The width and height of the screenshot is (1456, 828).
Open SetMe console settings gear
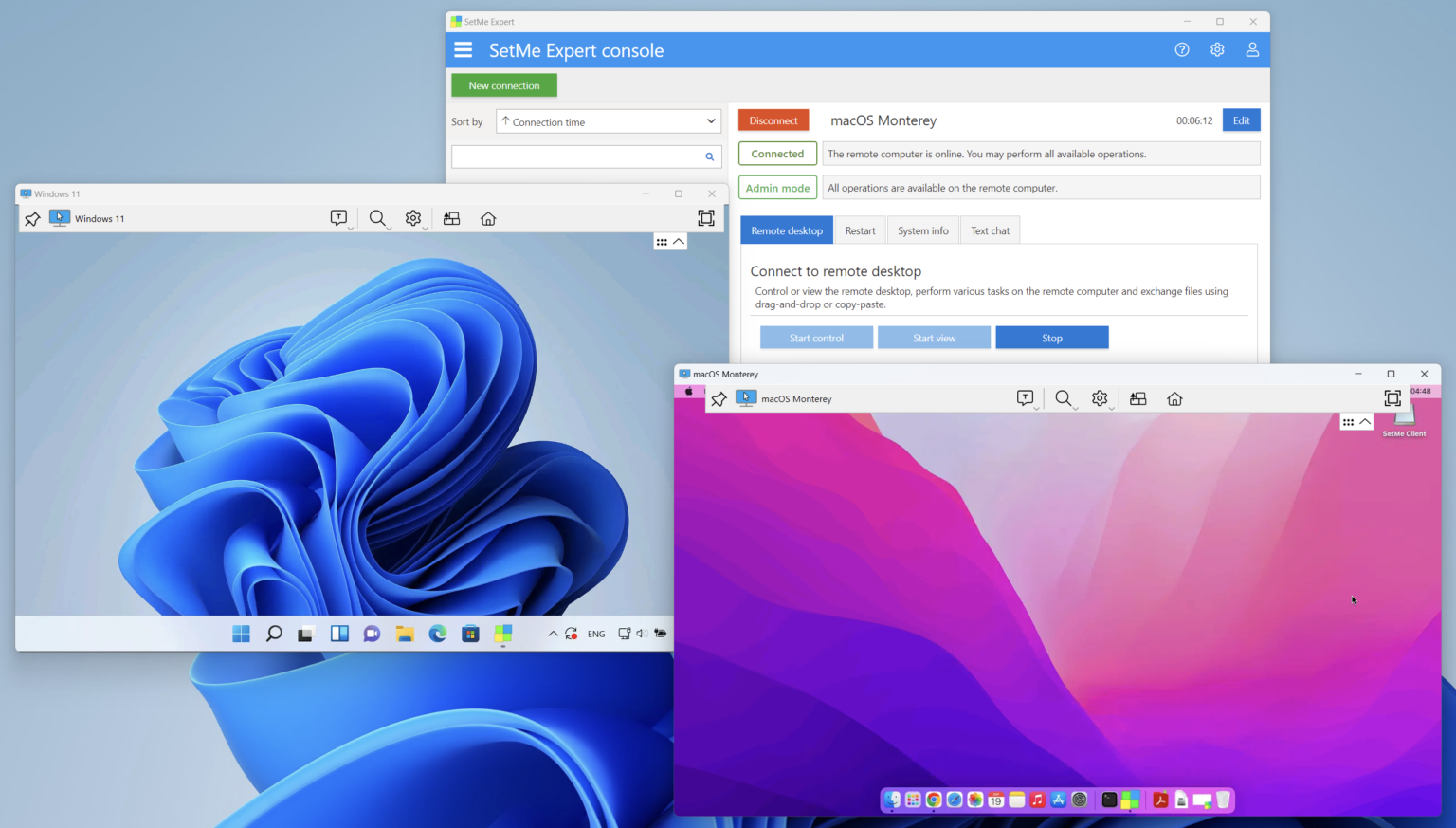click(x=1217, y=50)
